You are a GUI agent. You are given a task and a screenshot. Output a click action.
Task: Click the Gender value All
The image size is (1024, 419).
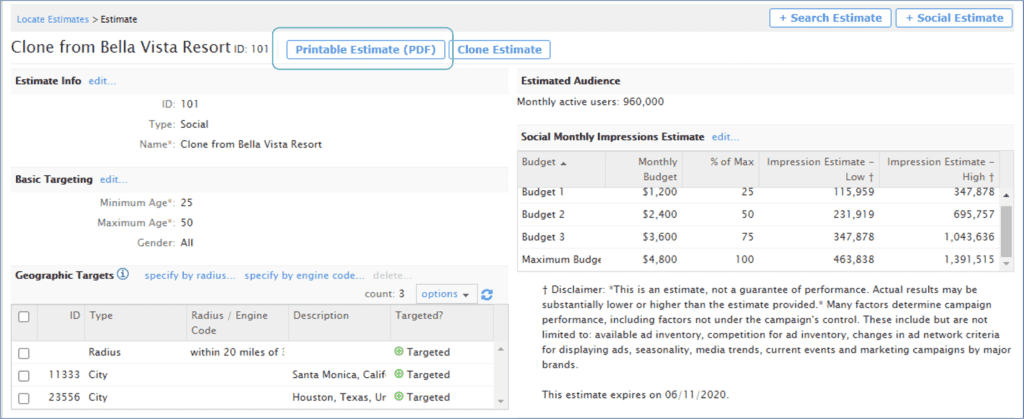[x=187, y=243]
